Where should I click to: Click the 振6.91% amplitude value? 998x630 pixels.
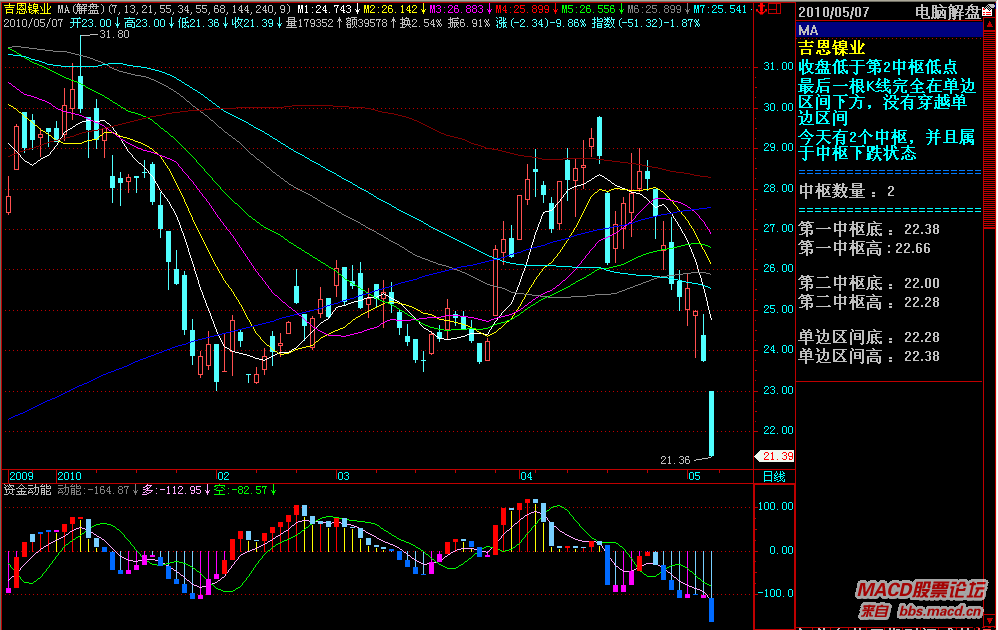point(468,23)
